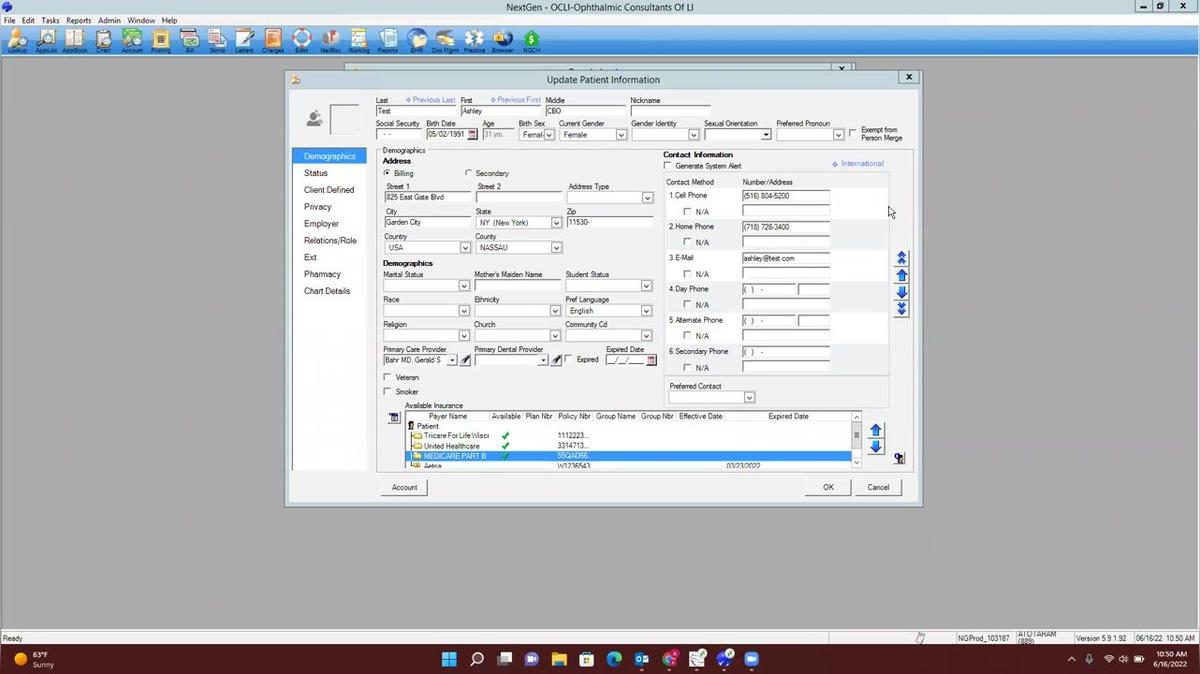Image resolution: width=1200 pixels, height=674 pixels.
Task: Open the Admin menu
Action: coord(109,20)
